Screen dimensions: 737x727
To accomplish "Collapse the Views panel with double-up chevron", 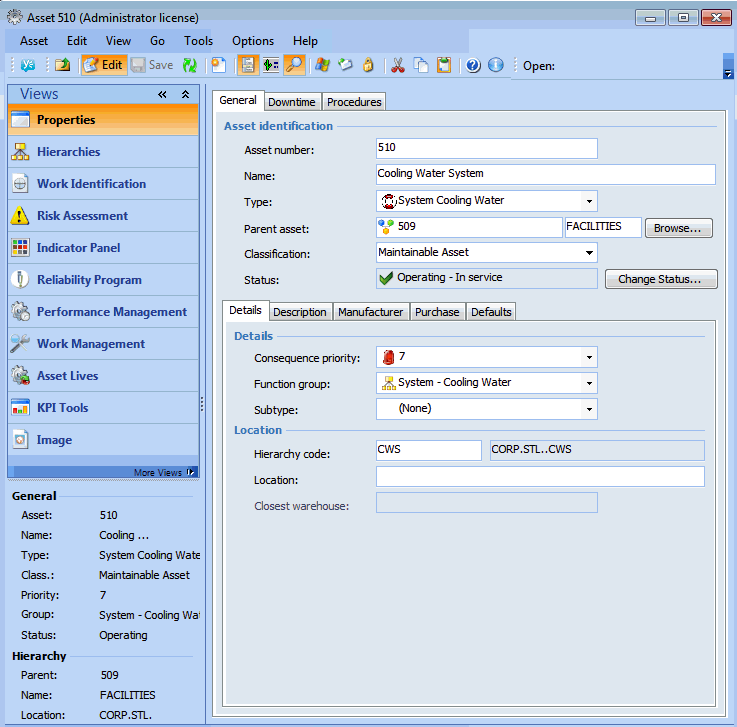I will tap(185, 95).
